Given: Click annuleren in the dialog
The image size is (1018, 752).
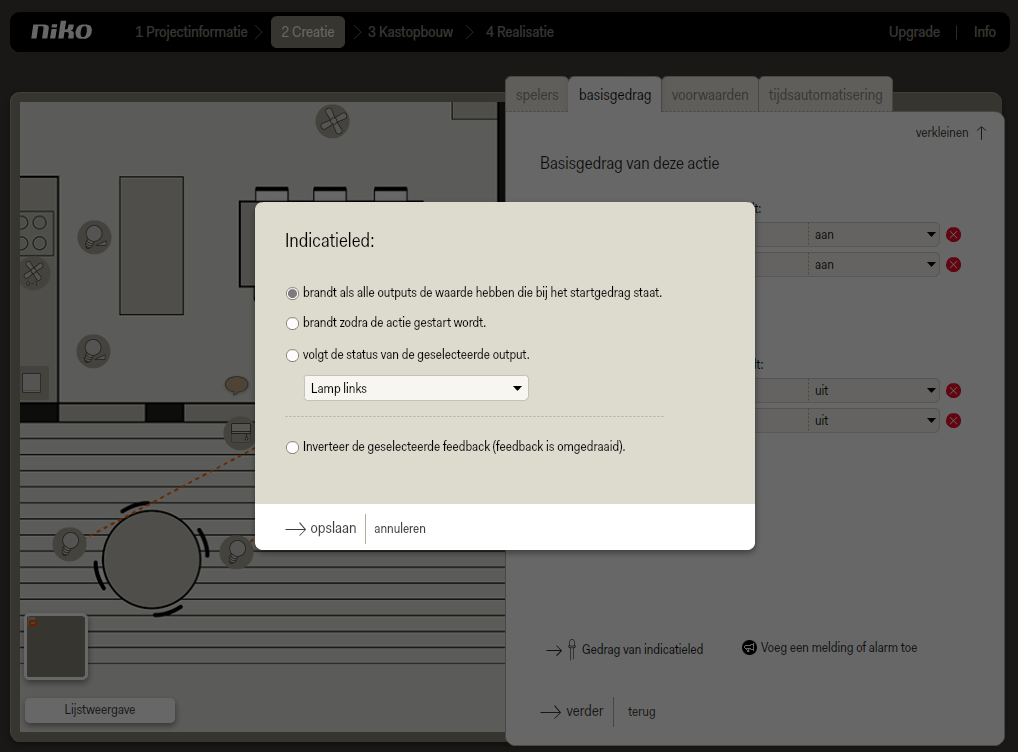Looking at the screenshot, I should (x=400, y=529).
